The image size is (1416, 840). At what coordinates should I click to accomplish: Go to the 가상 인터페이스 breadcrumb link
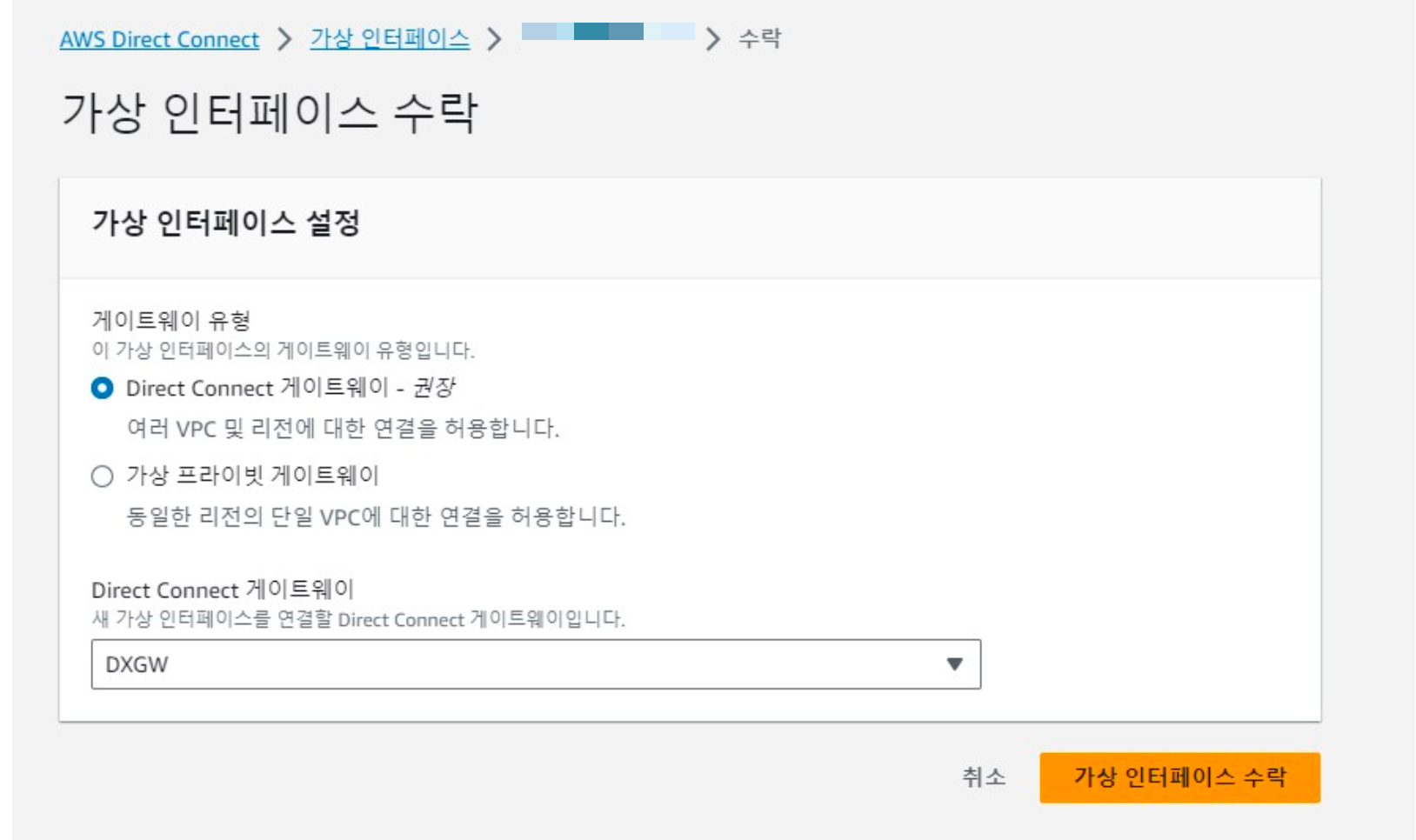point(390,39)
